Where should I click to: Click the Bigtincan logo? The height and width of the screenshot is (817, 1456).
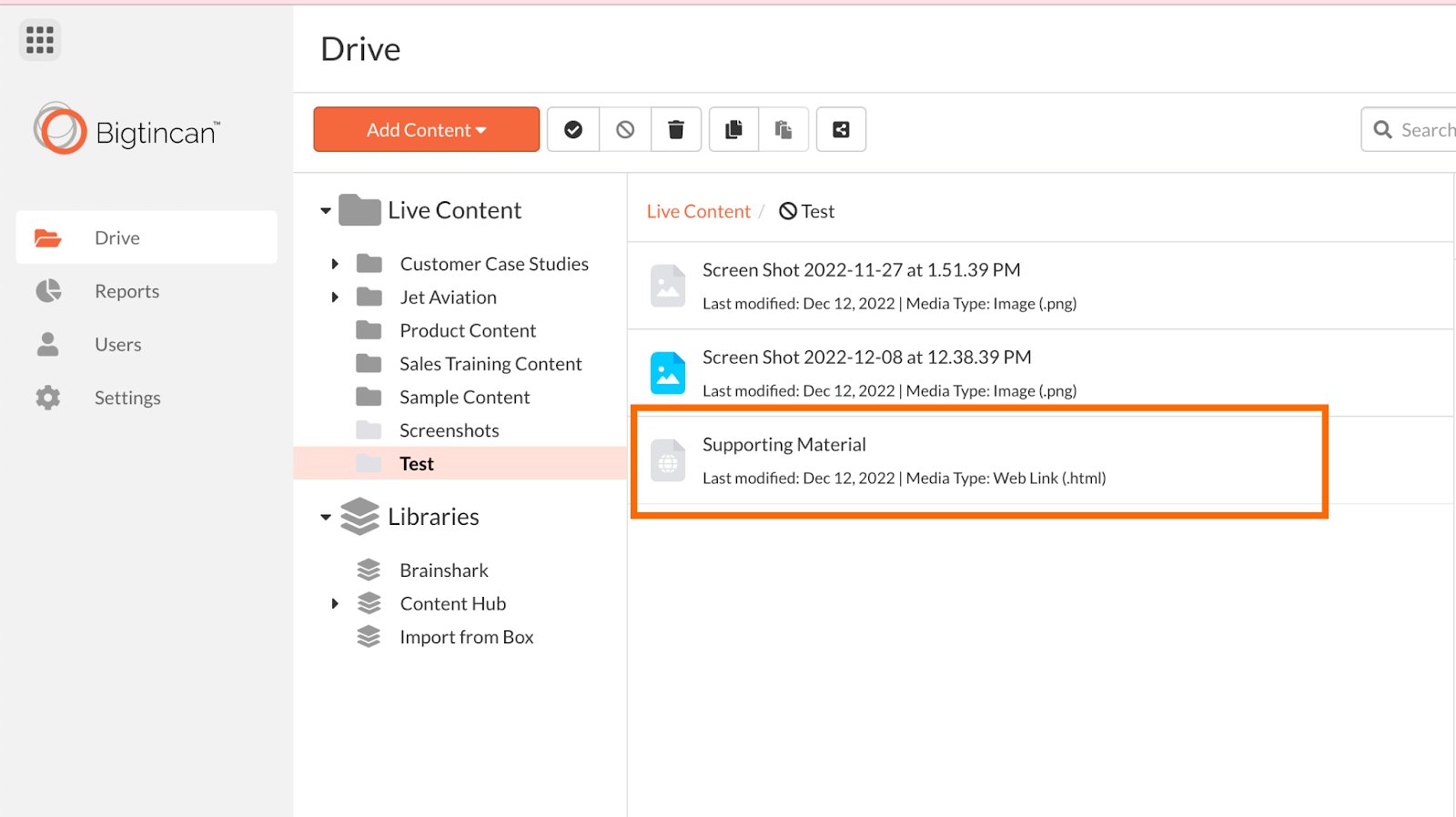coord(126,129)
